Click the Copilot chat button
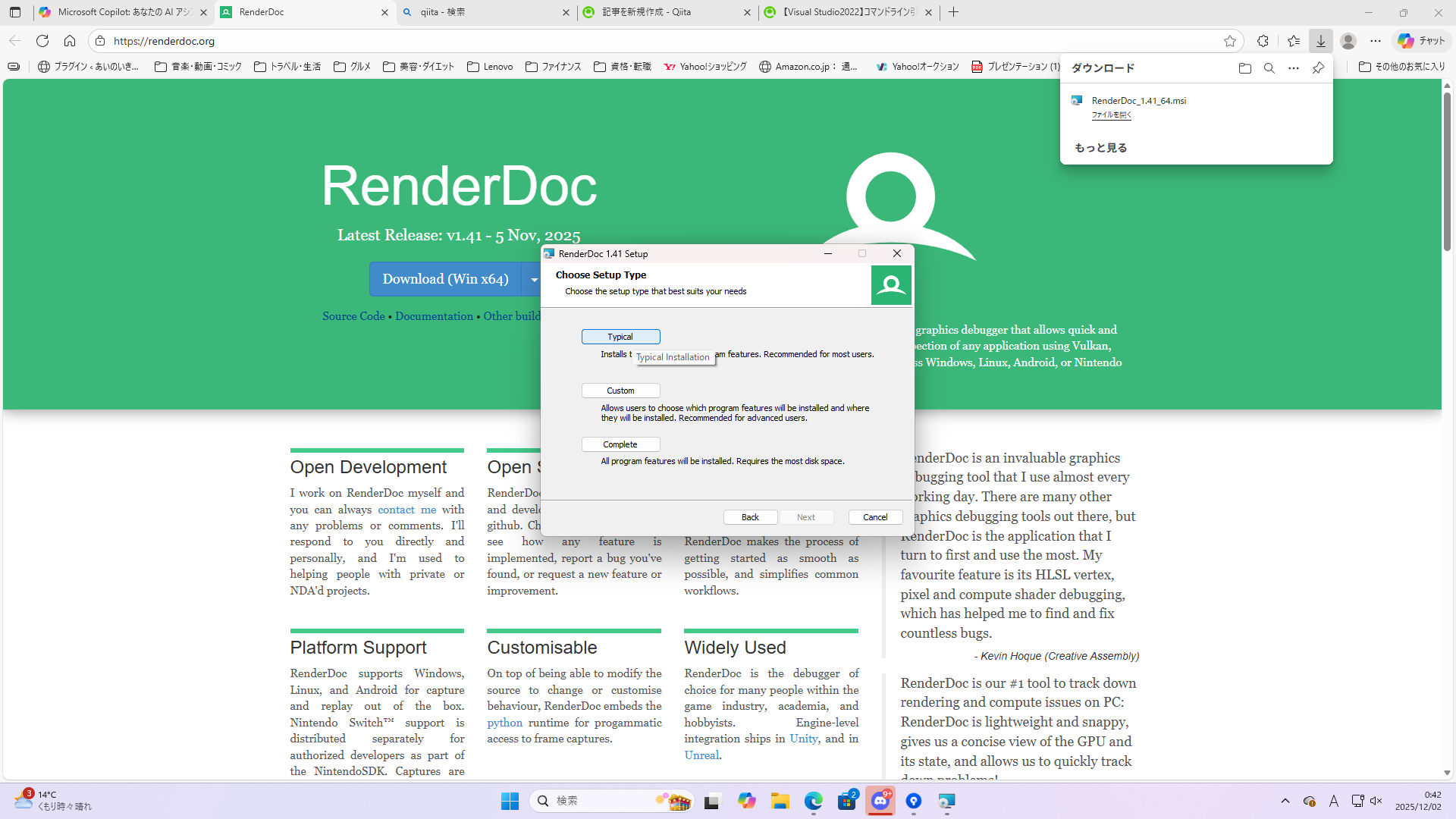 click(1422, 41)
